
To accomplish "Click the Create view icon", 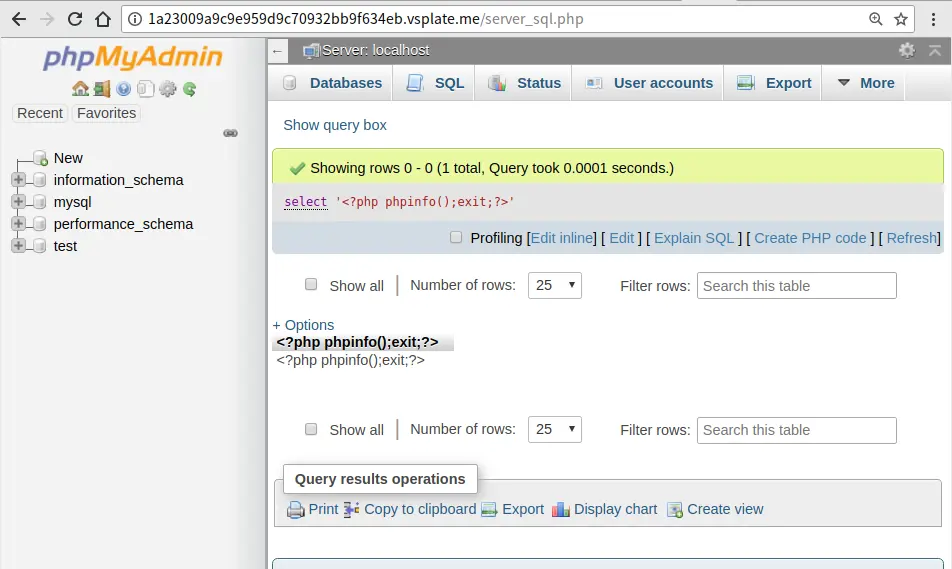I will tap(675, 509).
